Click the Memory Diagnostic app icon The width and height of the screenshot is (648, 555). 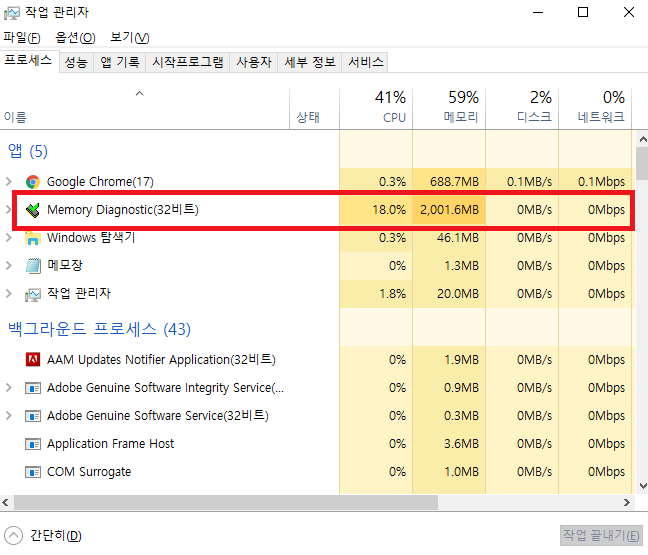click(33, 210)
